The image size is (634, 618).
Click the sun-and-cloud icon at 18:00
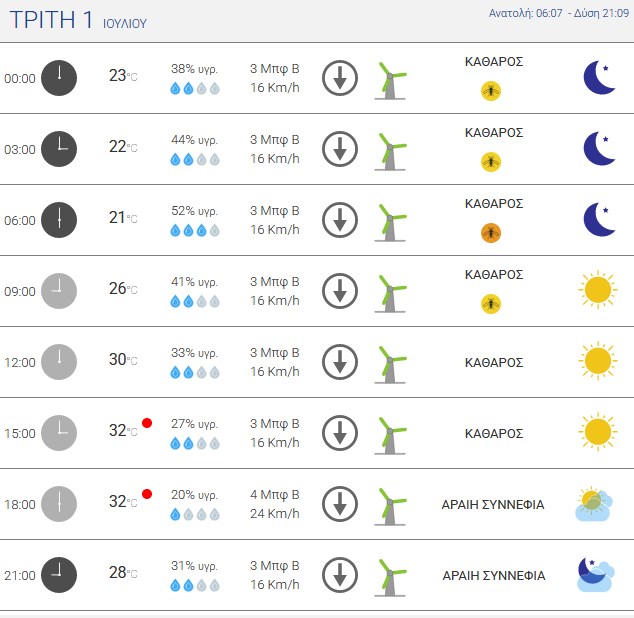click(594, 504)
